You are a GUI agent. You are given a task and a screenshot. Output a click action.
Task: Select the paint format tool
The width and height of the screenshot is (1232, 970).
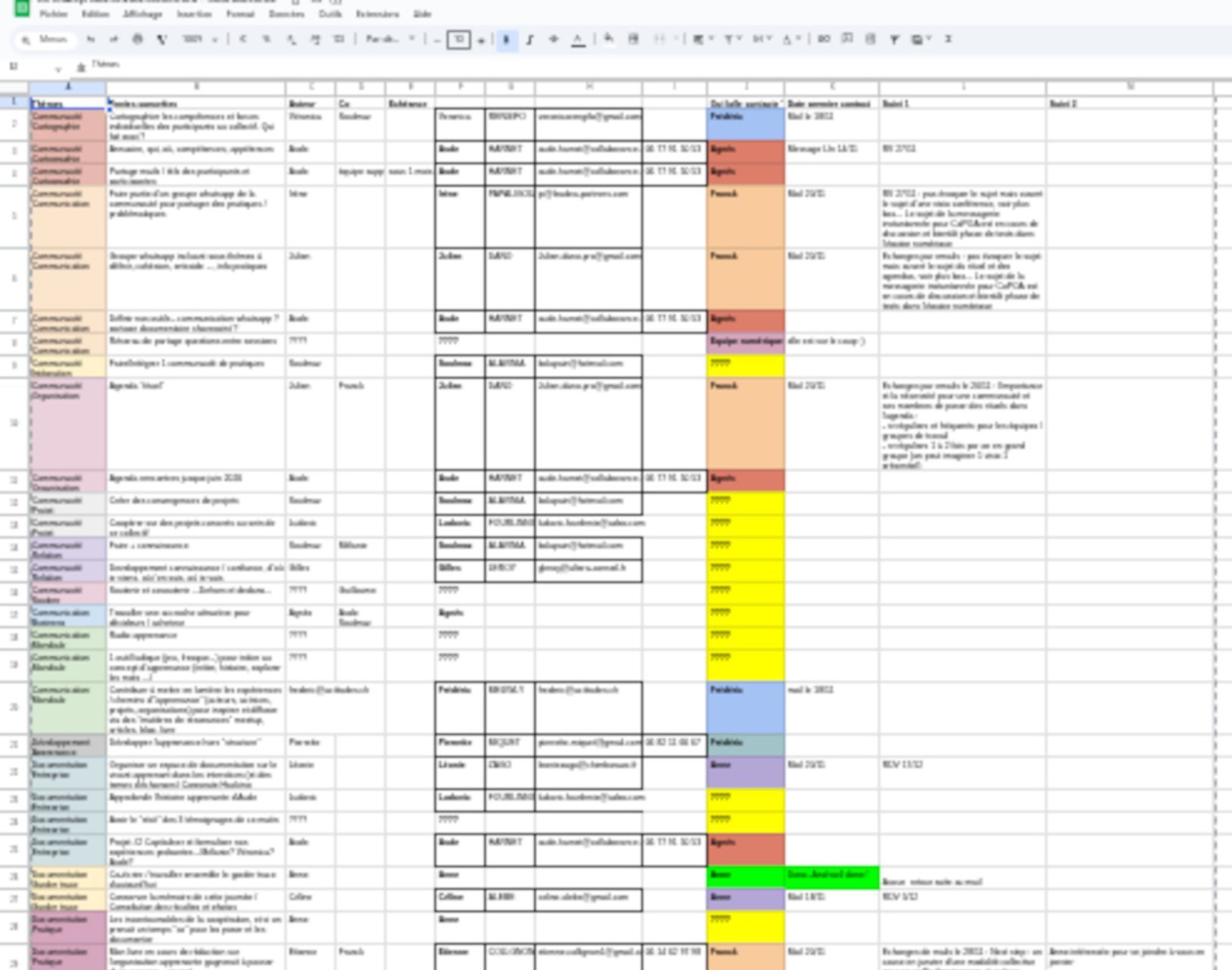[161, 39]
